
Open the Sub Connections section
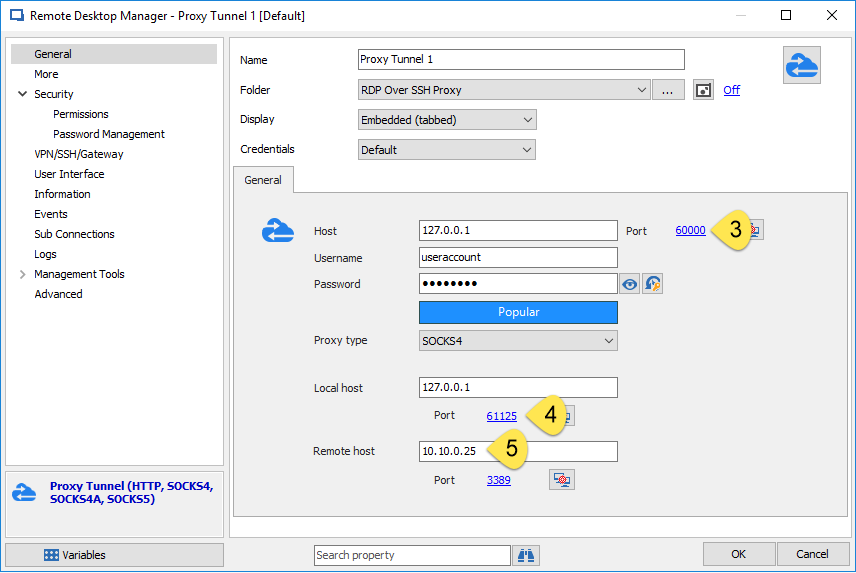[x=74, y=234]
